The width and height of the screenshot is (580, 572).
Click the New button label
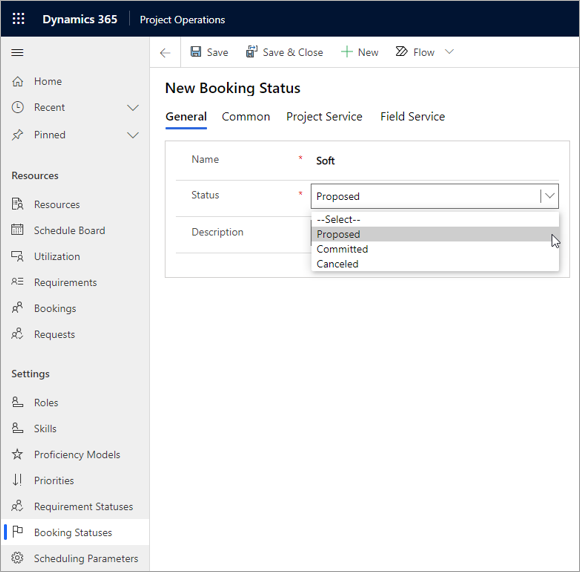(x=368, y=53)
